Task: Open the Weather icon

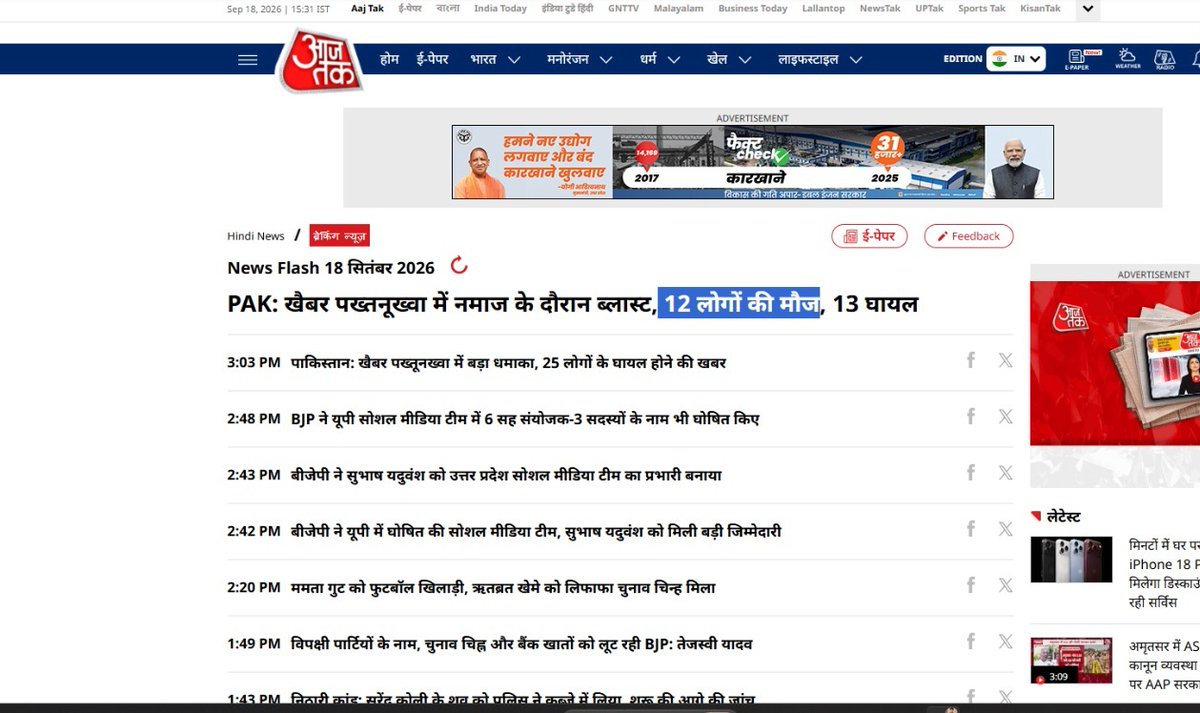Action: 1127,59
